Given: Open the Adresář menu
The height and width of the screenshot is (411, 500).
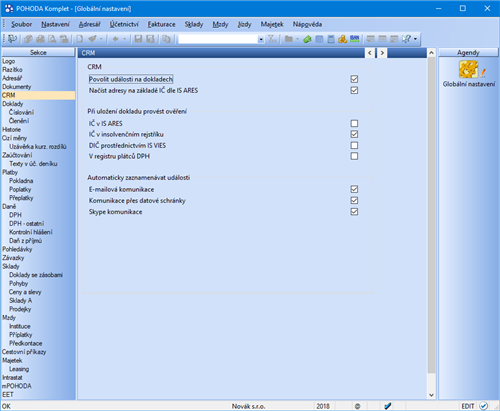Looking at the screenshot, I should point(89,24).
